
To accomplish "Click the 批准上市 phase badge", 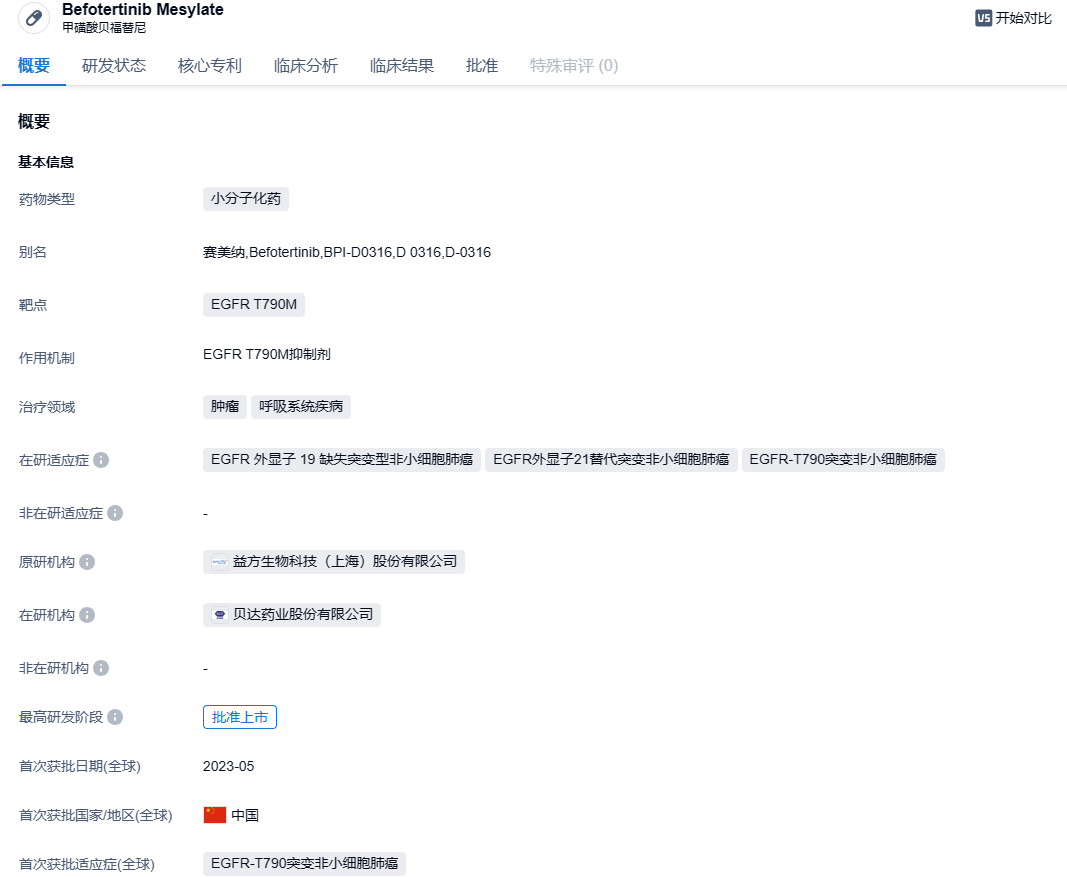I will point(240,717).
